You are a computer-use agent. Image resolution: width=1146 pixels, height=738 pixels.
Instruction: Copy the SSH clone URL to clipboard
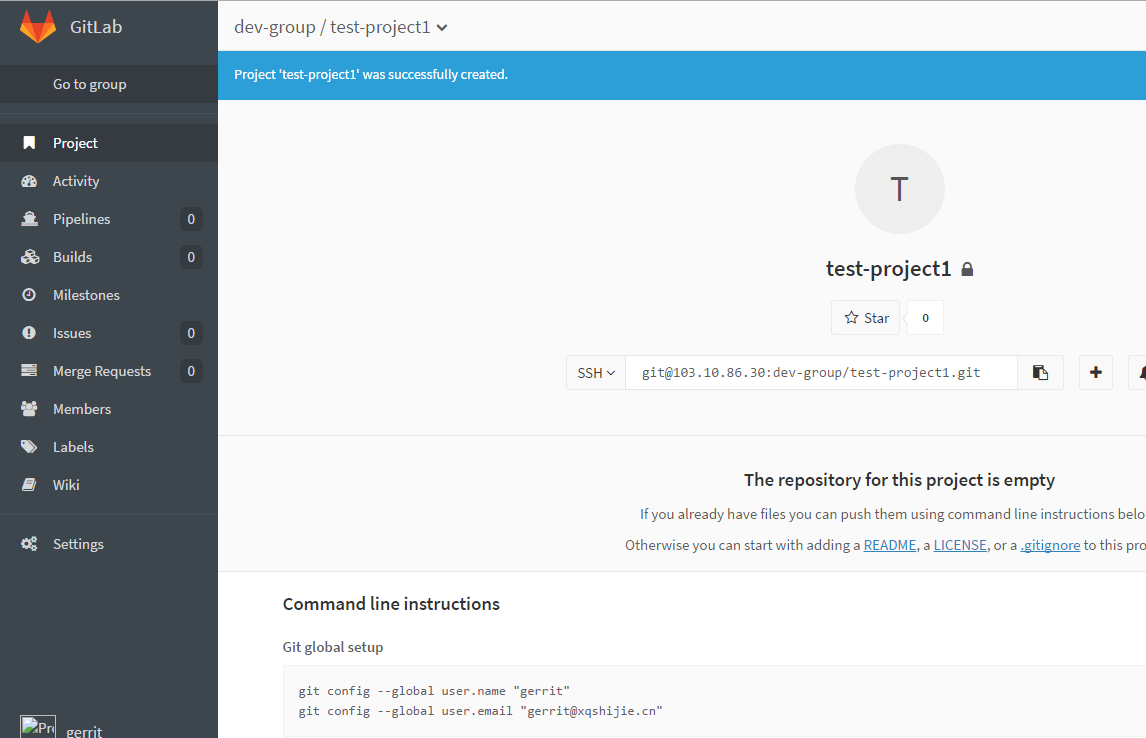coord(1040,372)
